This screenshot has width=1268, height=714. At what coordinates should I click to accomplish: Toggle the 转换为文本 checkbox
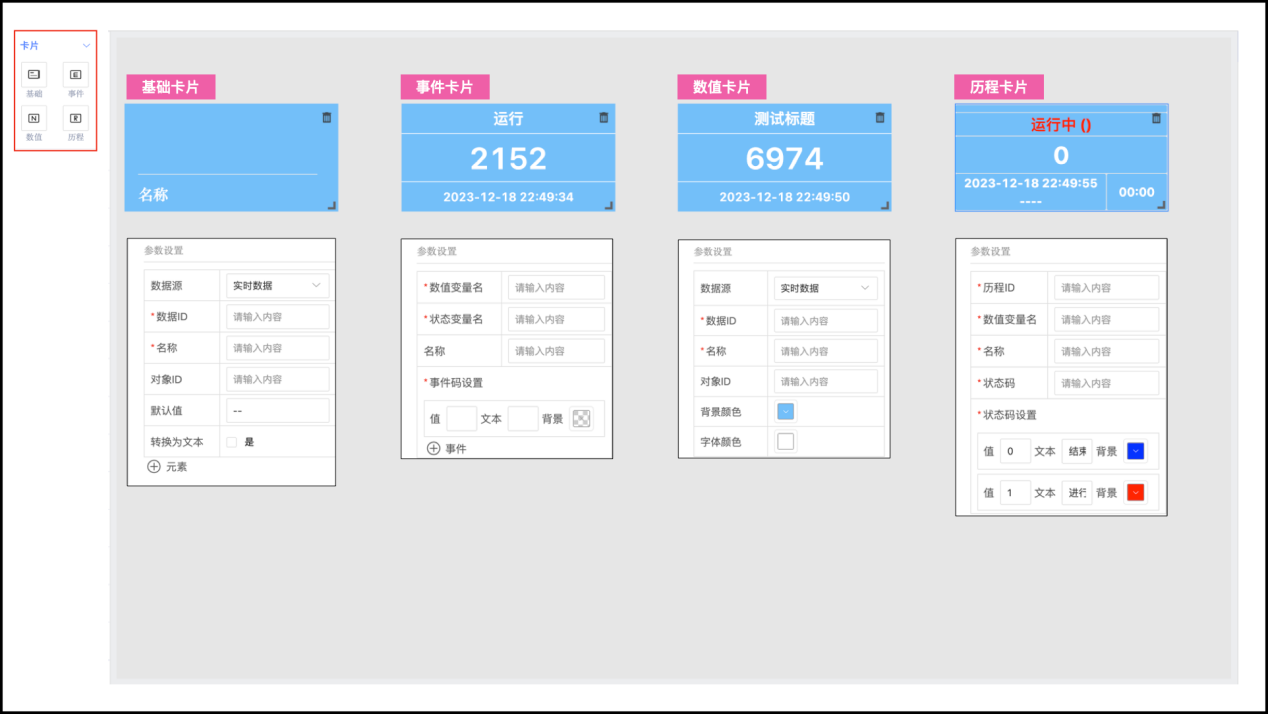231,442
